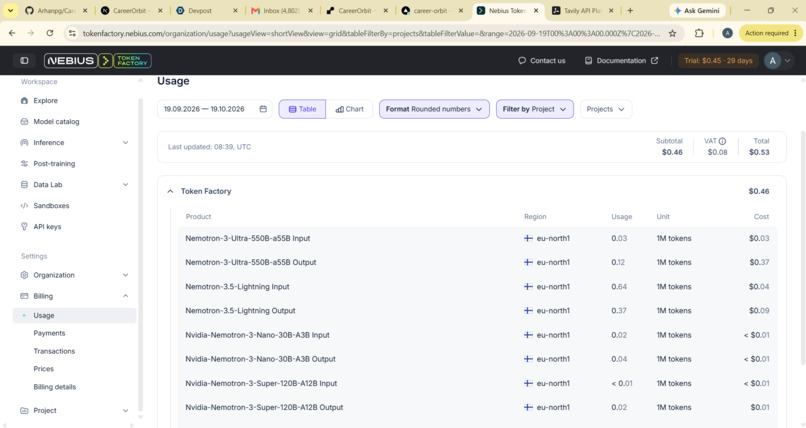Viewport: 806px width, 428px height.
Task: Click the Nebius Token Factory logo
Action: pos(98,61)
